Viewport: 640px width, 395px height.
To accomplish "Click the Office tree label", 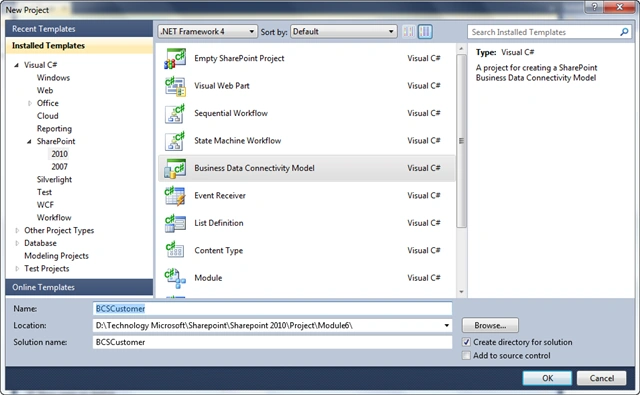I will tap(47, 103).
